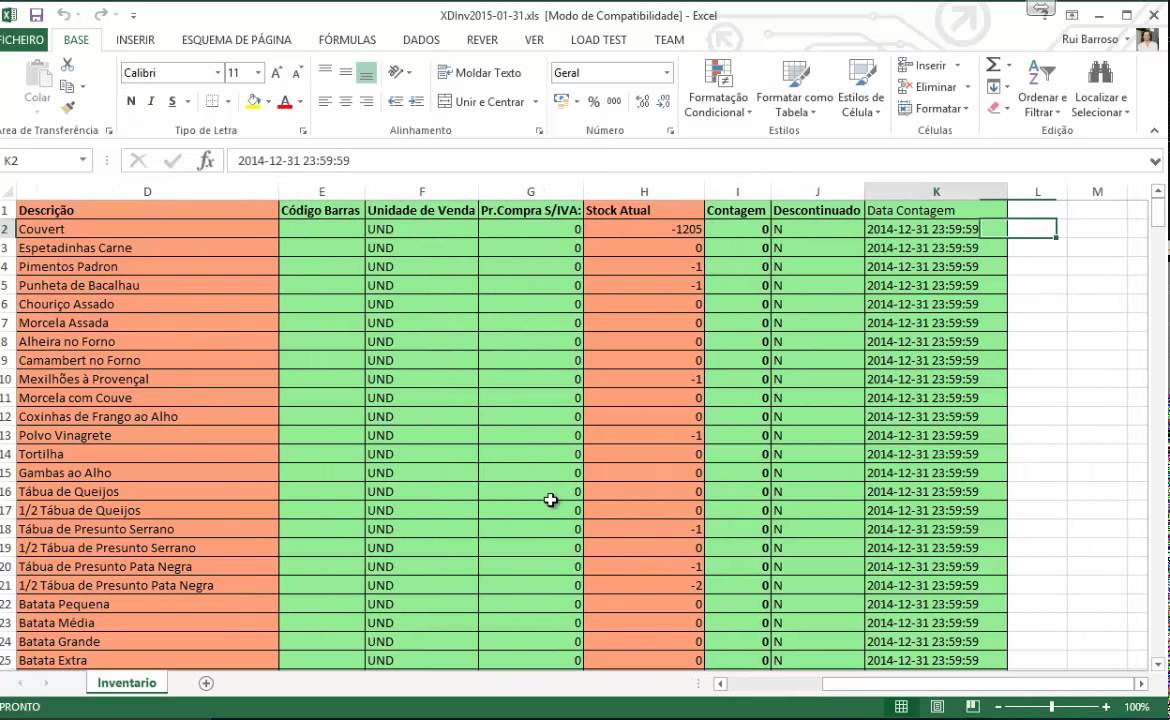This screenshot has height=720, width=1170.
Task: Click the Save icon in quick access toolbar
Action: pos(36,14)
